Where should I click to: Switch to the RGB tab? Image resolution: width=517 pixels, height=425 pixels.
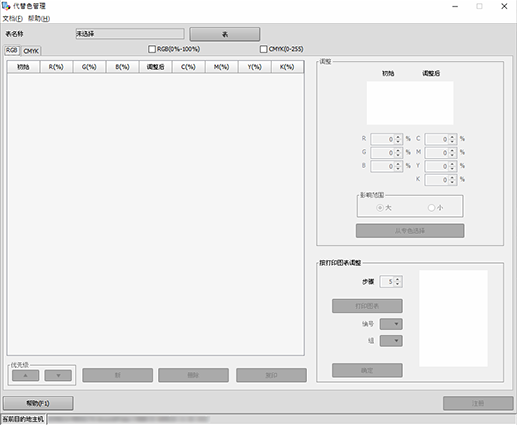[x=12, y=50]
